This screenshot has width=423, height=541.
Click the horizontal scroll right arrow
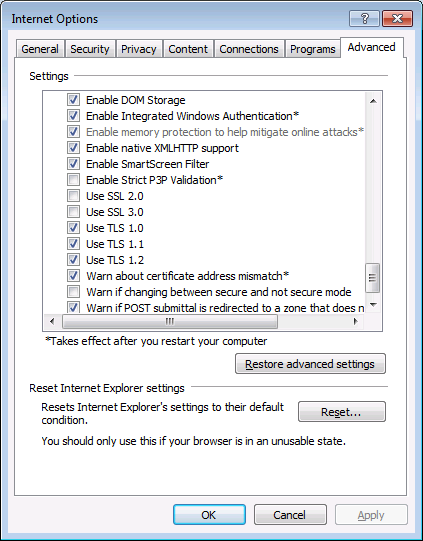pos(355,322)
